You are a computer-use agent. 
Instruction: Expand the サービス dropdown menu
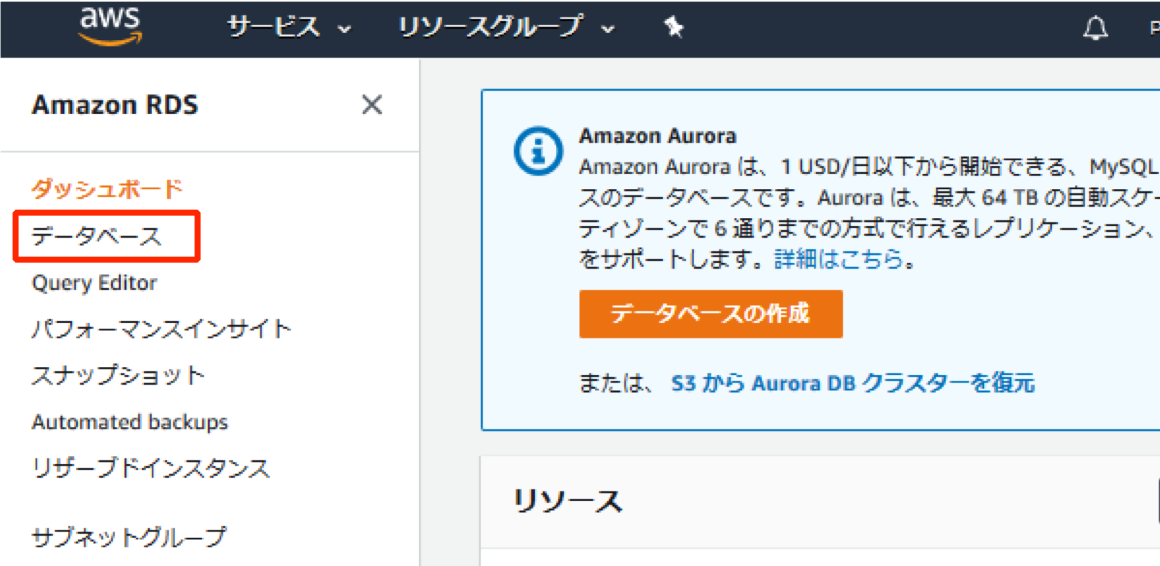(289, 28)
